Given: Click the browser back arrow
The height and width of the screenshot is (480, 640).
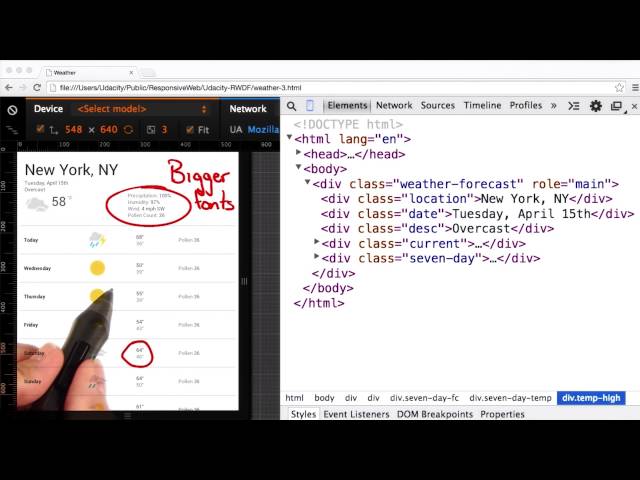Looking at the screenshot, I should [x=9, y=88].
